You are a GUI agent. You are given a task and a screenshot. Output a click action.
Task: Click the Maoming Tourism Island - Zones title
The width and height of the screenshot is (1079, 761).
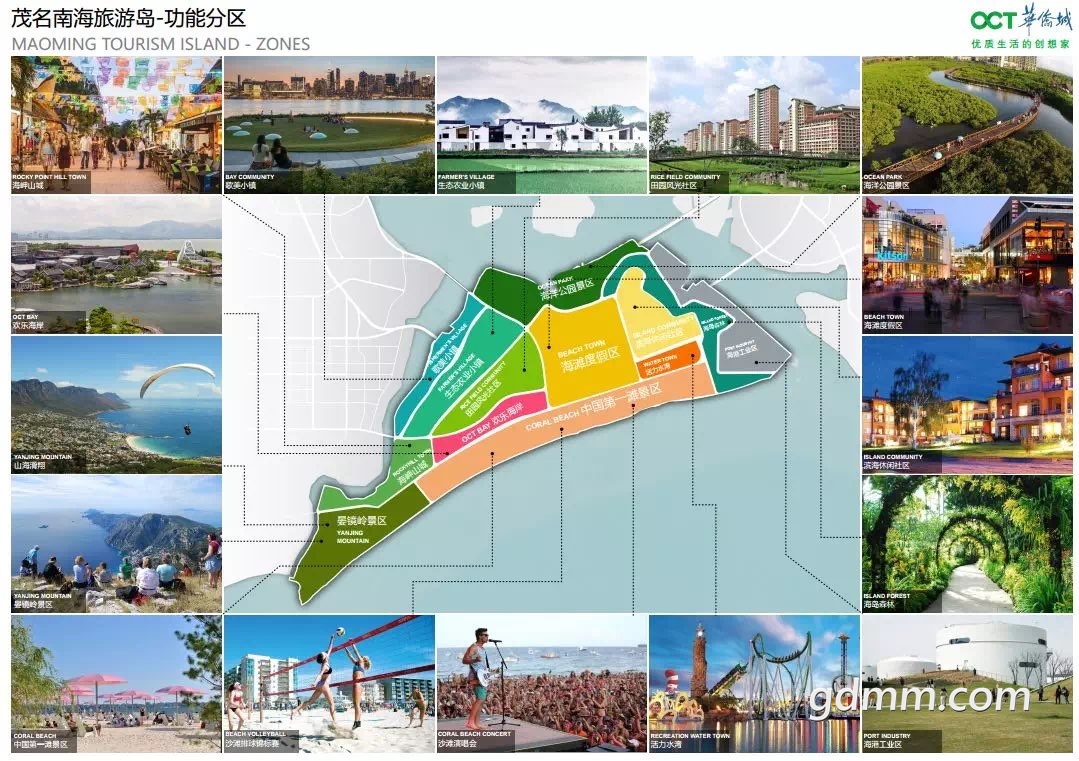click(160, 44)
